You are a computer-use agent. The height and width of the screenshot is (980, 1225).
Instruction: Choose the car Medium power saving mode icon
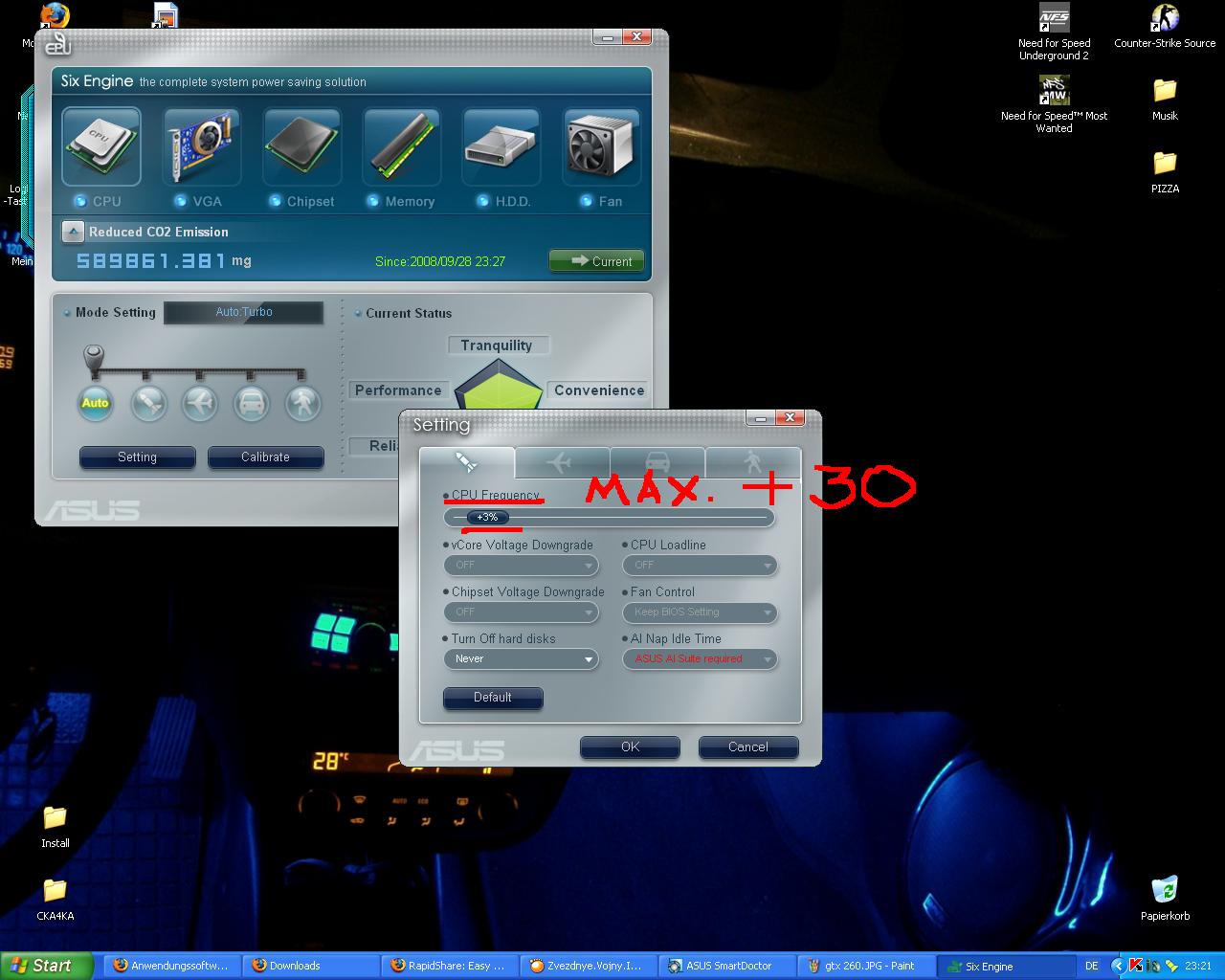point(252,404)
